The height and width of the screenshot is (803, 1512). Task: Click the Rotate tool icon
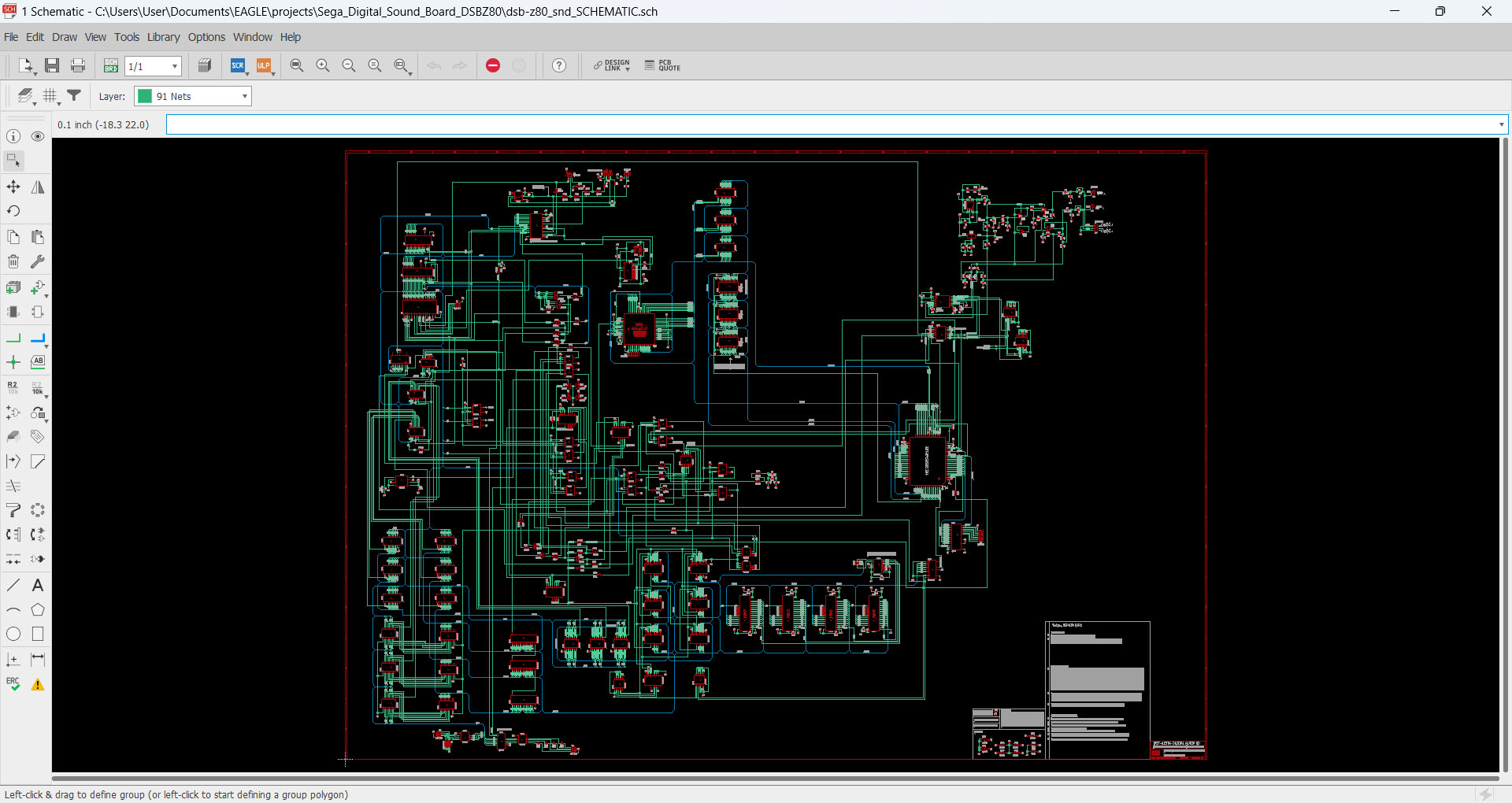(13, 211)
